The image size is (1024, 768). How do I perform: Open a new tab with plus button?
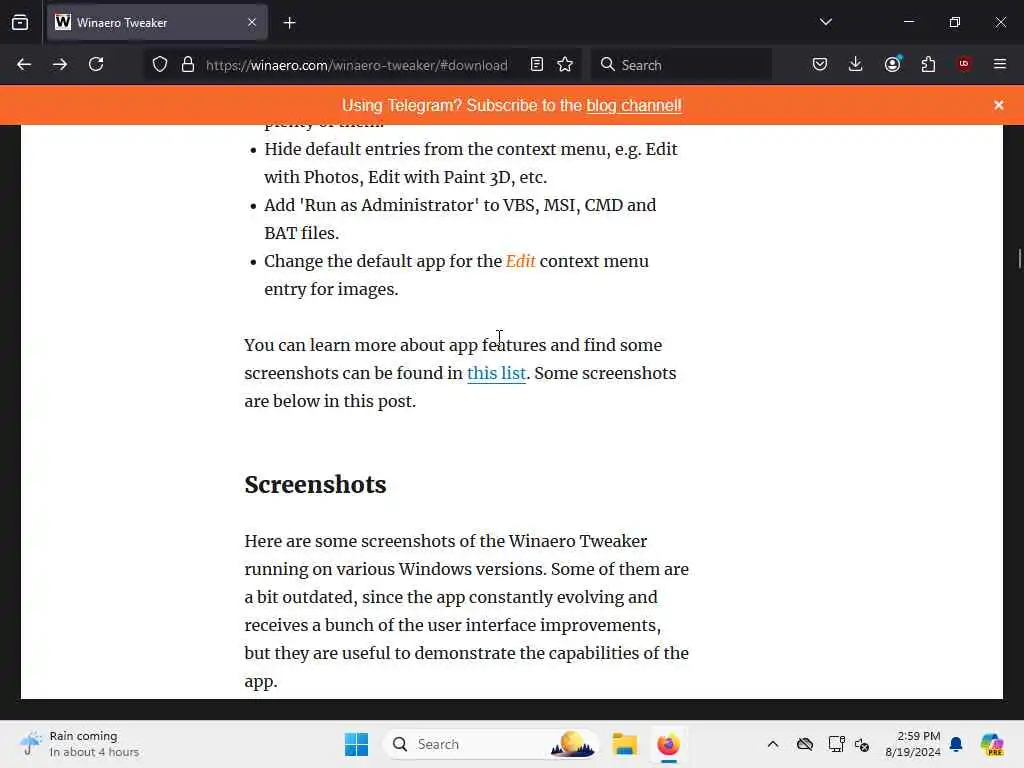[289, 23]
